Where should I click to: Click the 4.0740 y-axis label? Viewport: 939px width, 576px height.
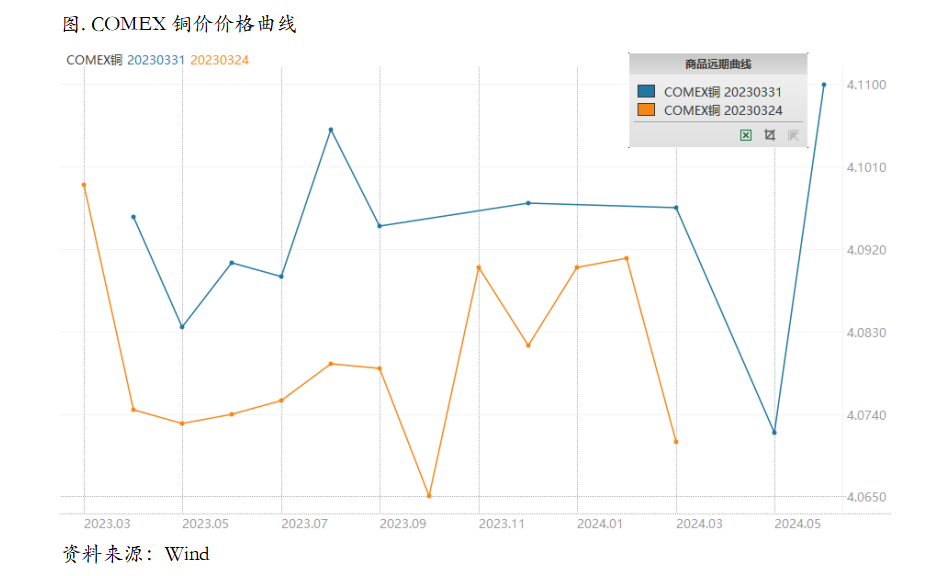click(866, 416)
